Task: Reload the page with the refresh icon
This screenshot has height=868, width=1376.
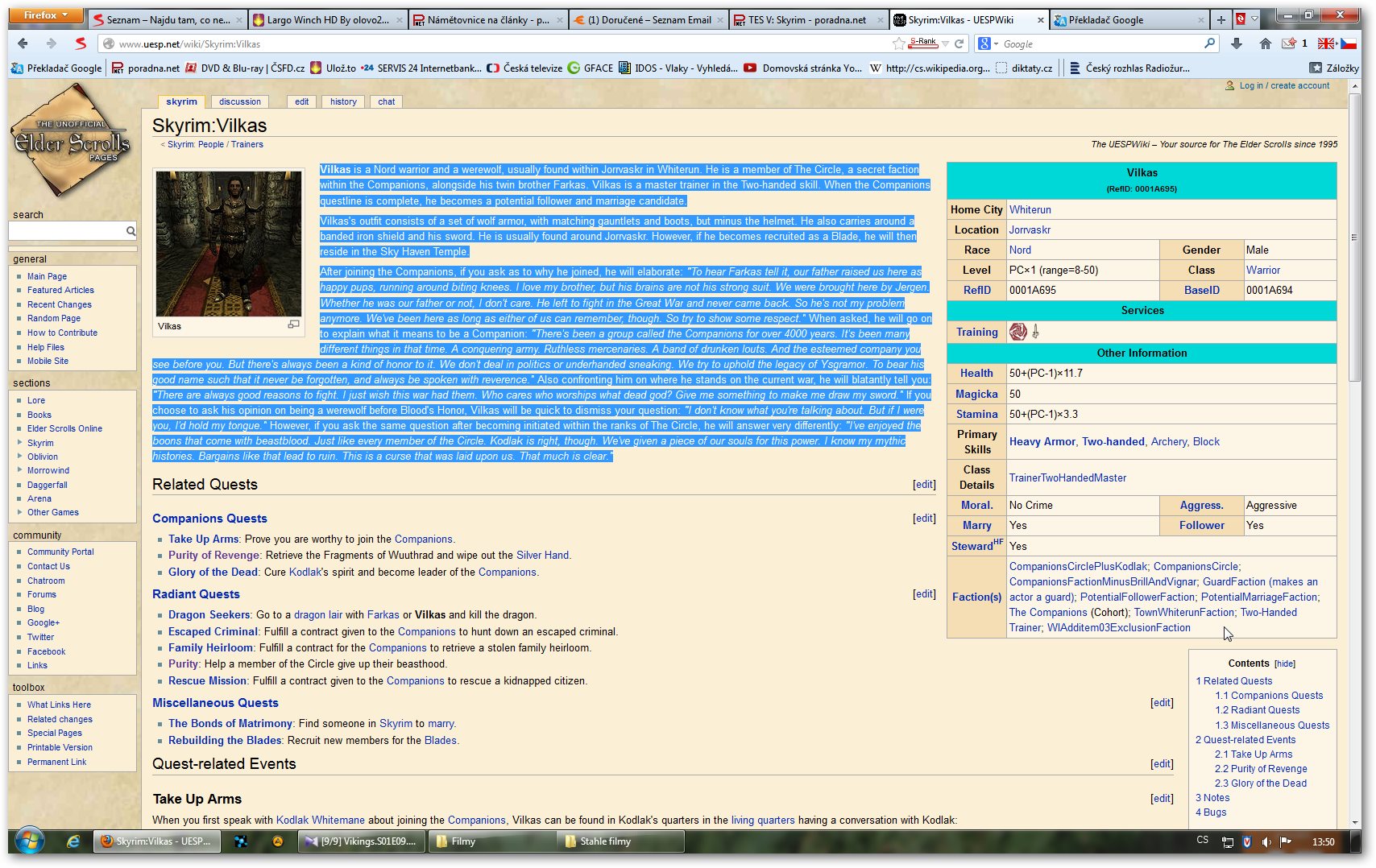Action: (x=959, y=43)
